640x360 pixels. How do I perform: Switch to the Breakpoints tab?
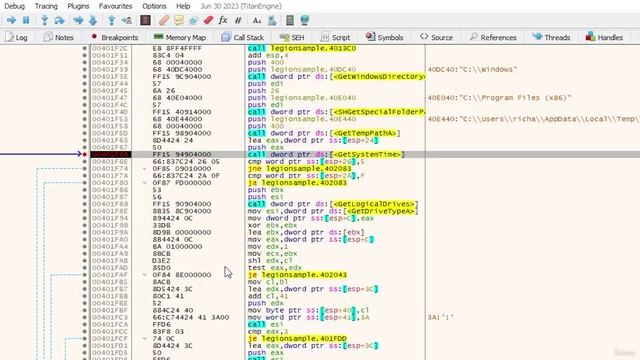(x=115, y=37)
